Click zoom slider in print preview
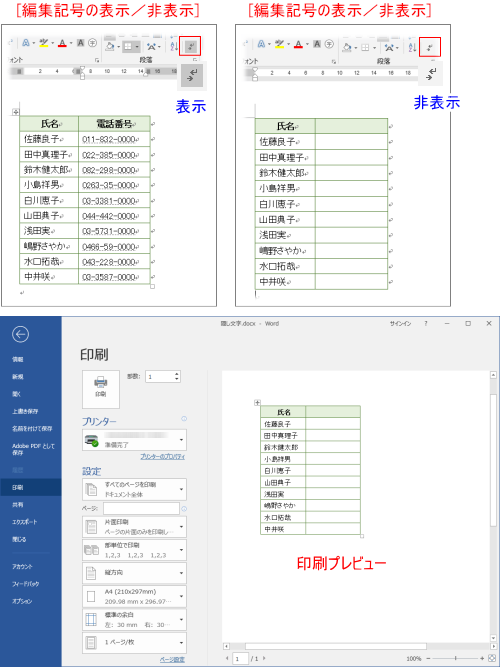Viewport: 500px width, 667px height. (x=456, y=658)
